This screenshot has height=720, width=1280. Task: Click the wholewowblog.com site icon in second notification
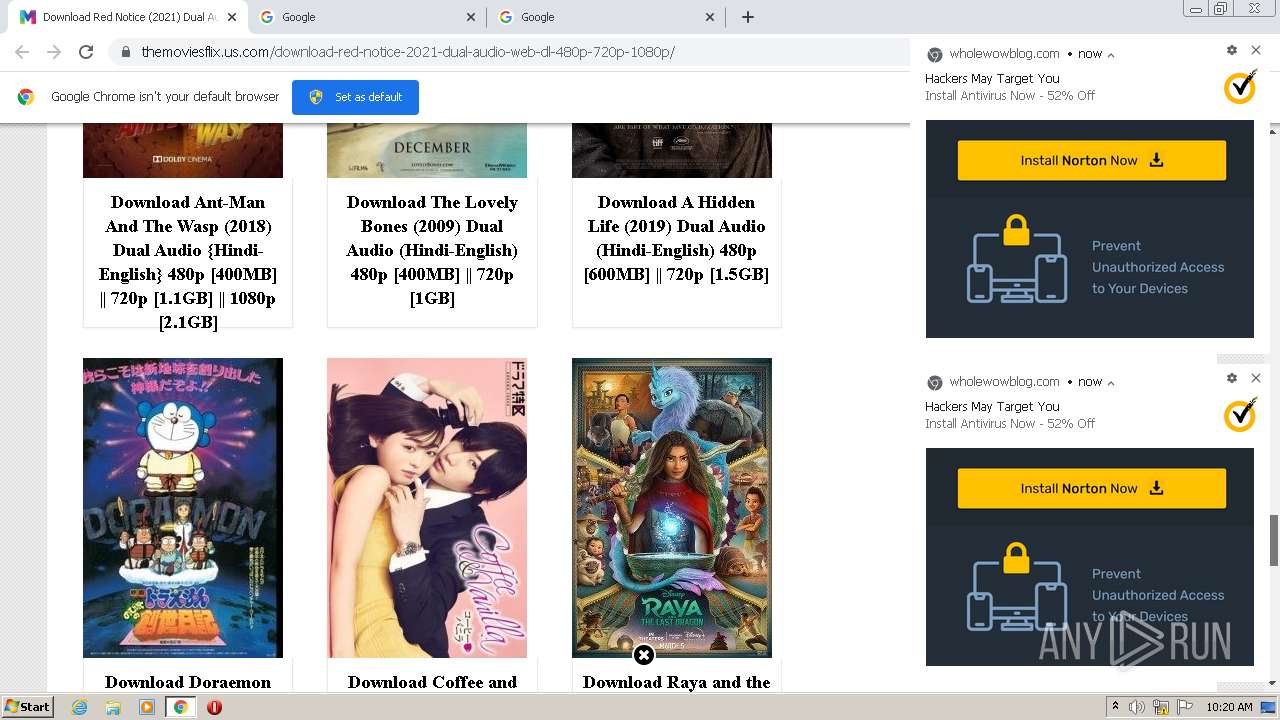click(935, 383)
